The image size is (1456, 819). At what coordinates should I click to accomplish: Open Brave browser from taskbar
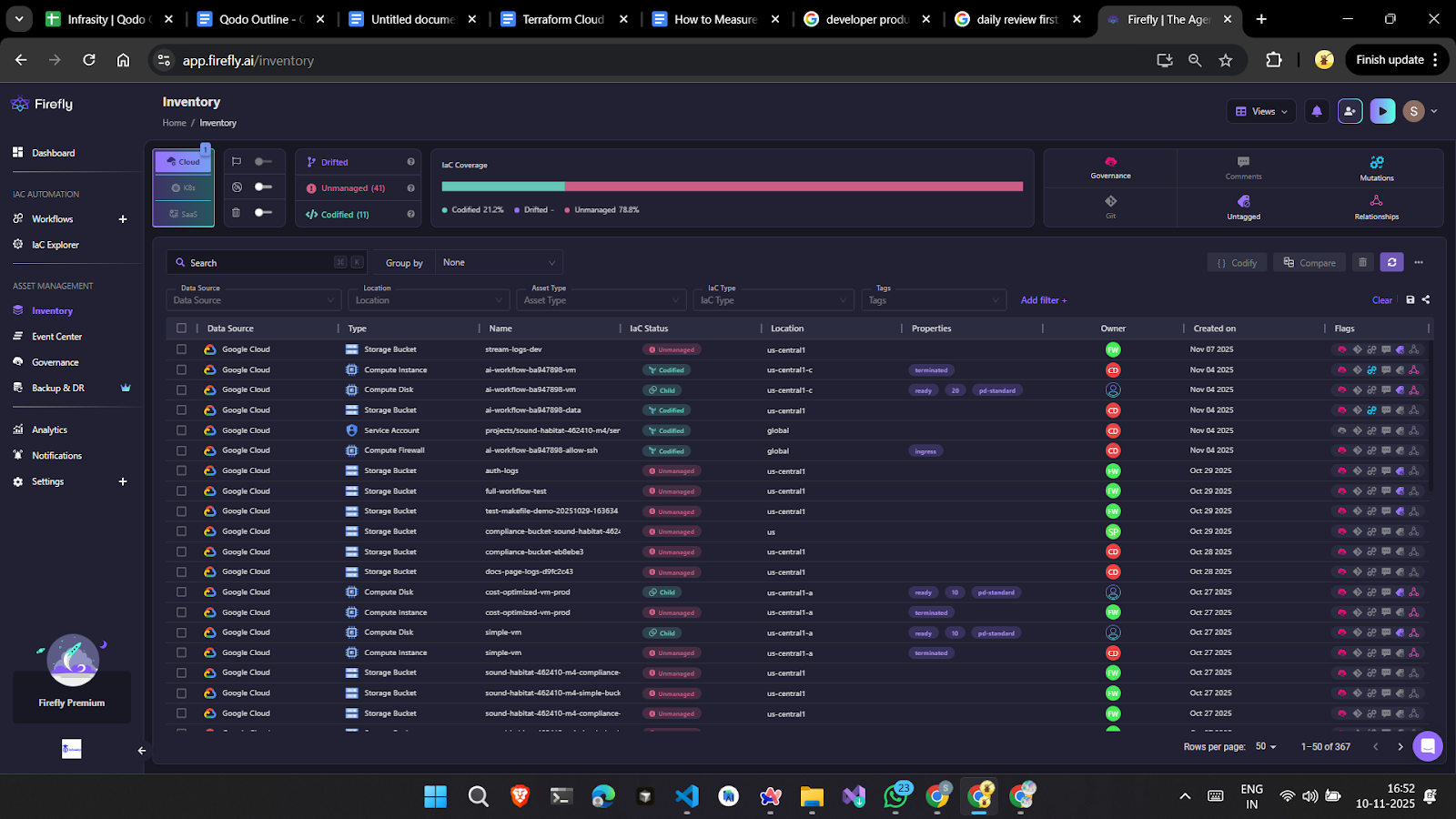tap(520, 796)
